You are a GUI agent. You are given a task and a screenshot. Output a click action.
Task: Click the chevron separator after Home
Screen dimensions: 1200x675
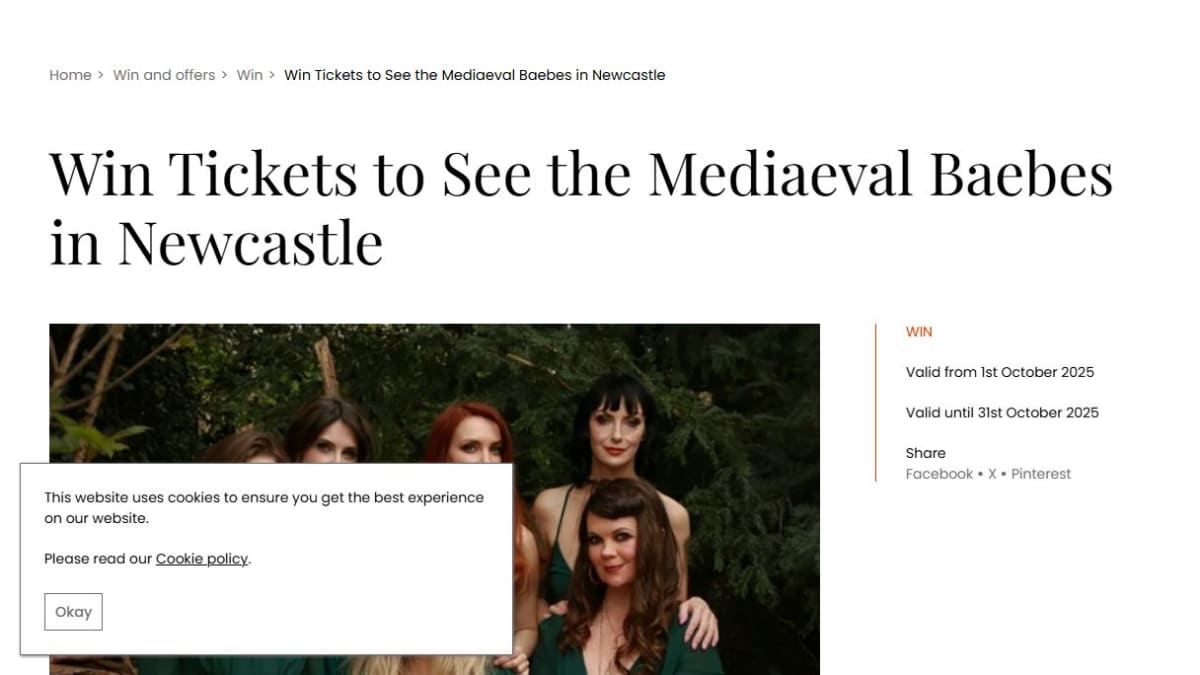pos(101,75)
